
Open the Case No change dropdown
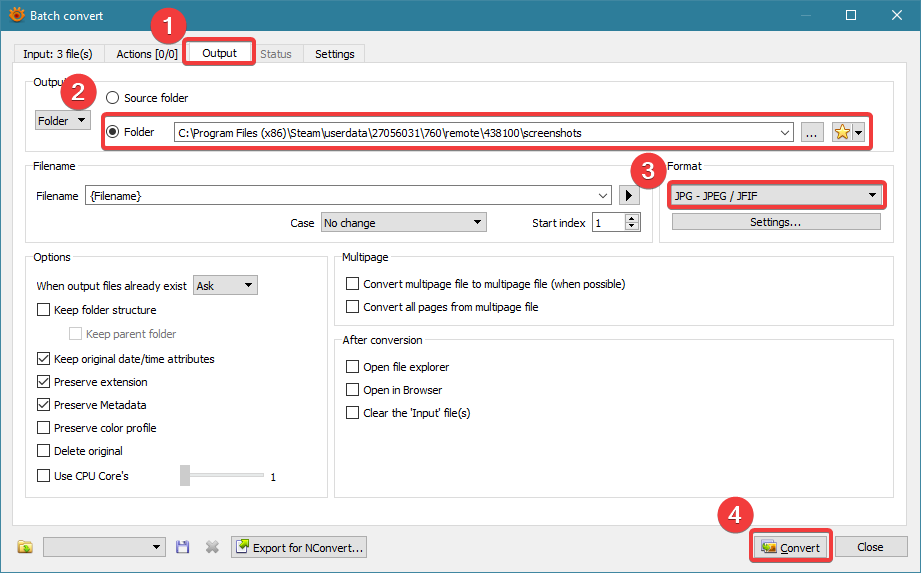[404, 223]
